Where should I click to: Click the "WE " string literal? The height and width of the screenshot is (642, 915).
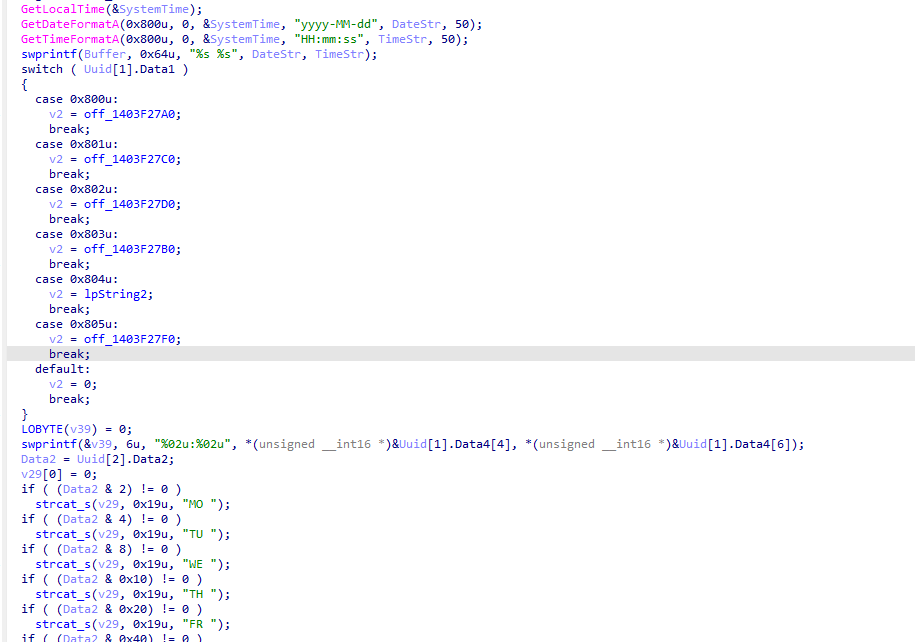pyautogui.click(x=200, y=564)
